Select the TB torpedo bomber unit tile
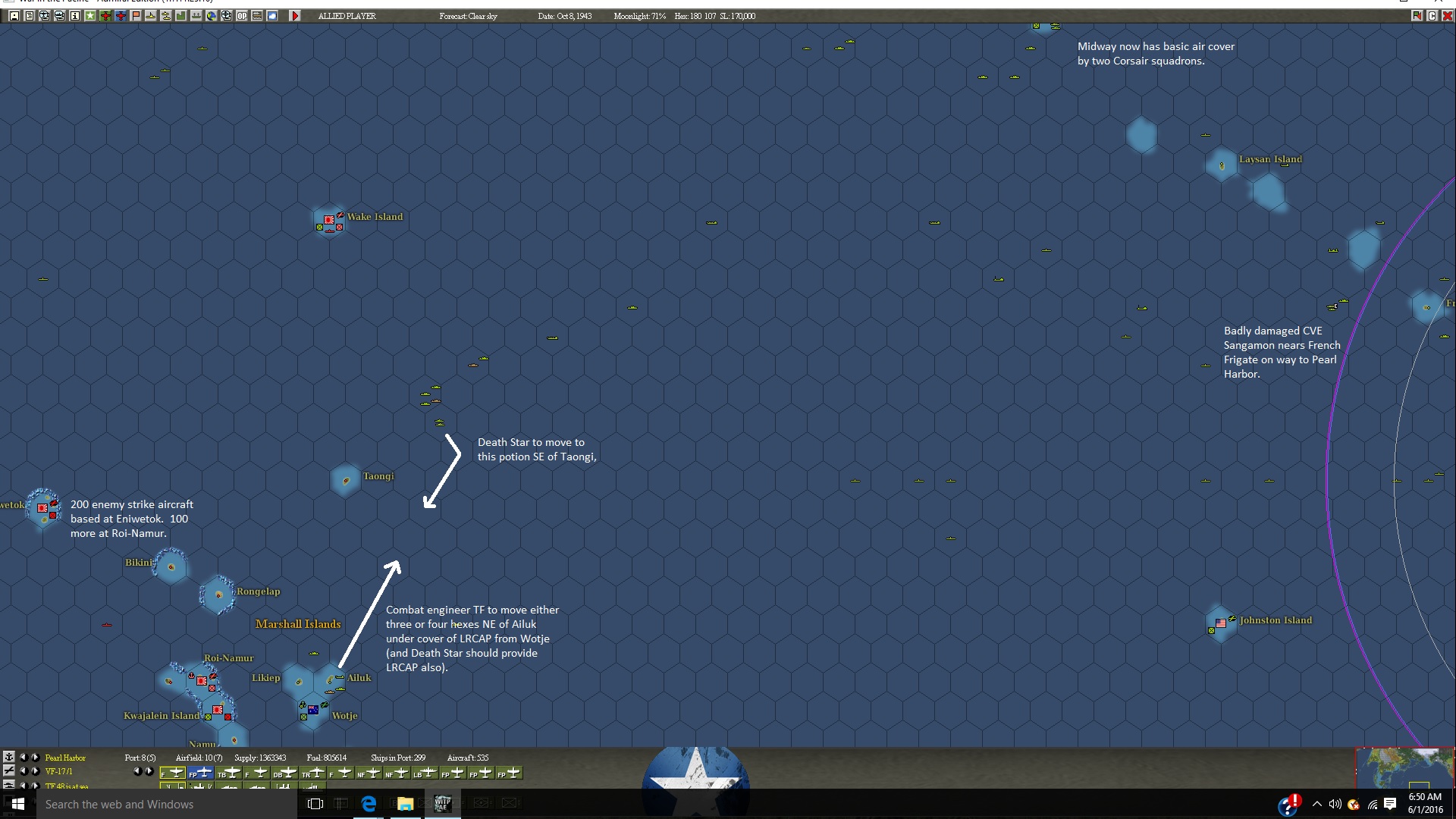The width and height of the screenshot is (1456, 819). point(229,773)
